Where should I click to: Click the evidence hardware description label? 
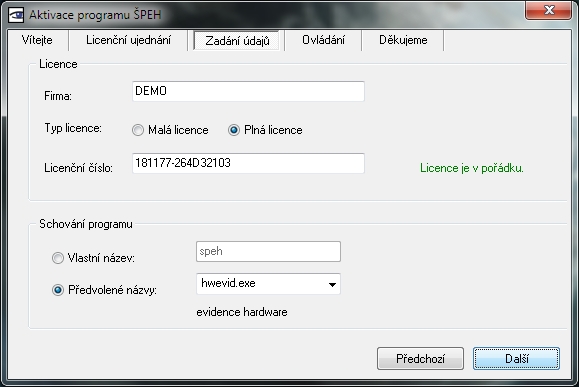tap(242, 312)
